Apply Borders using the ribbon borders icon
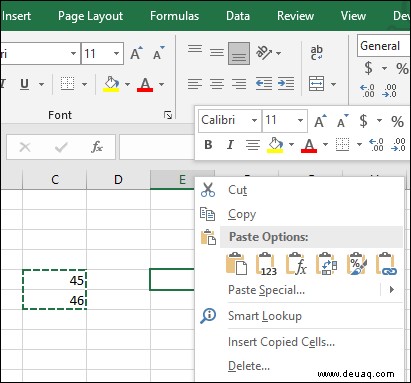Image resolution: width=411 pixels, height=383 pixels. coord(67,84)
